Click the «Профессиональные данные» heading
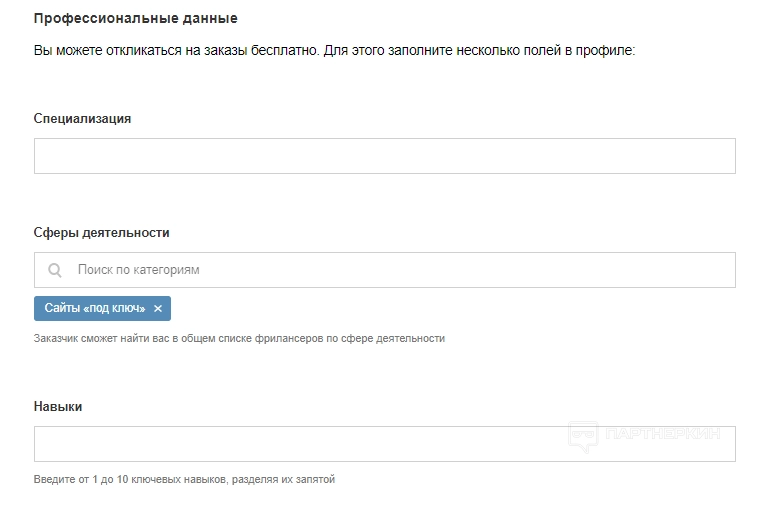The height and width of the screenshot is (505, 771). coord(136,19)
